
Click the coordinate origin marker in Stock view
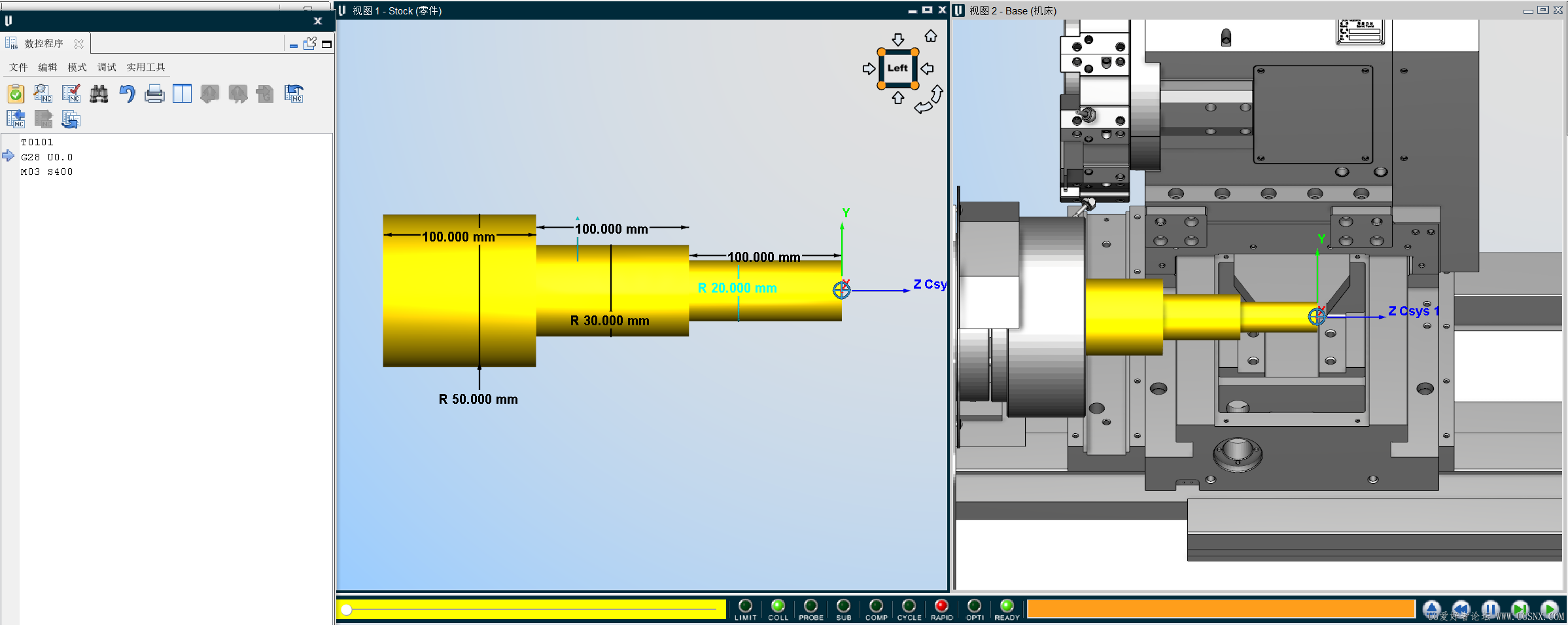point(842,290)
